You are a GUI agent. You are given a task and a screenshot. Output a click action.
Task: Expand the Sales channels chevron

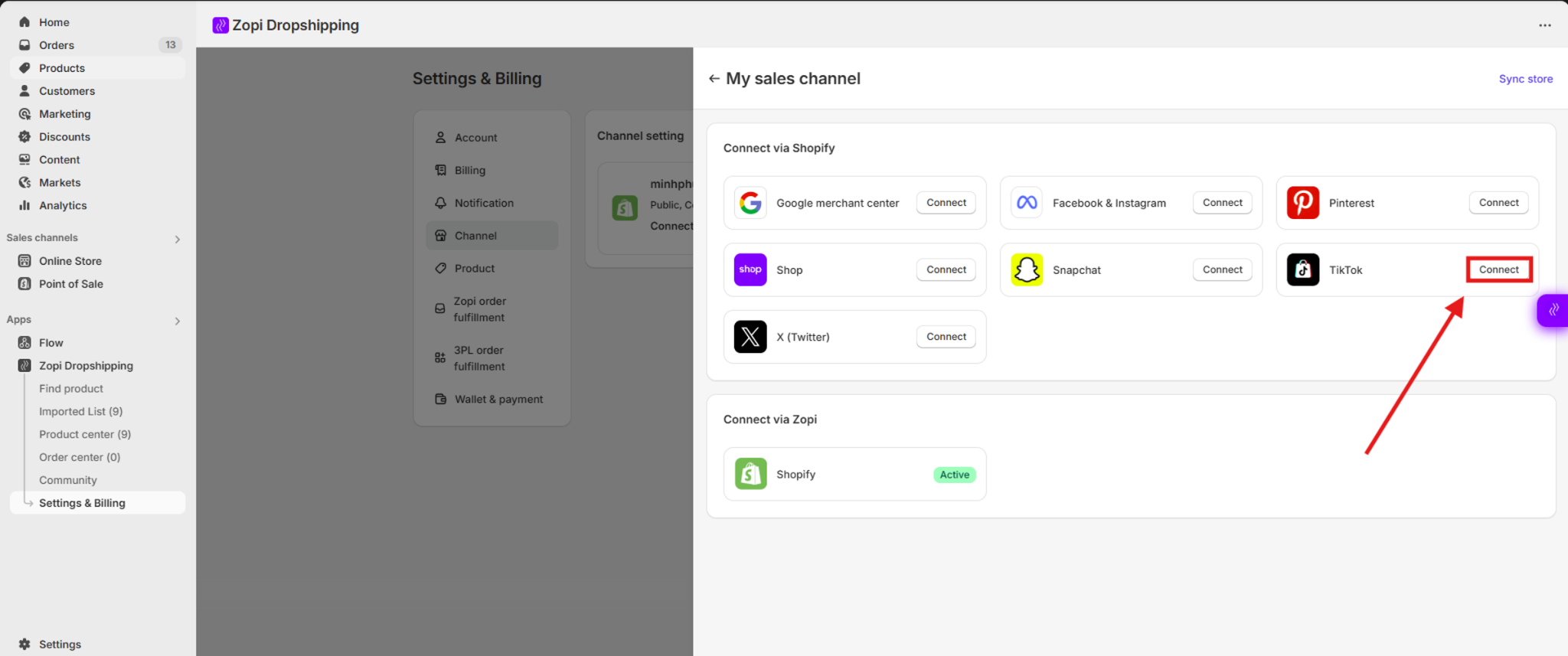tap(178, 240)
